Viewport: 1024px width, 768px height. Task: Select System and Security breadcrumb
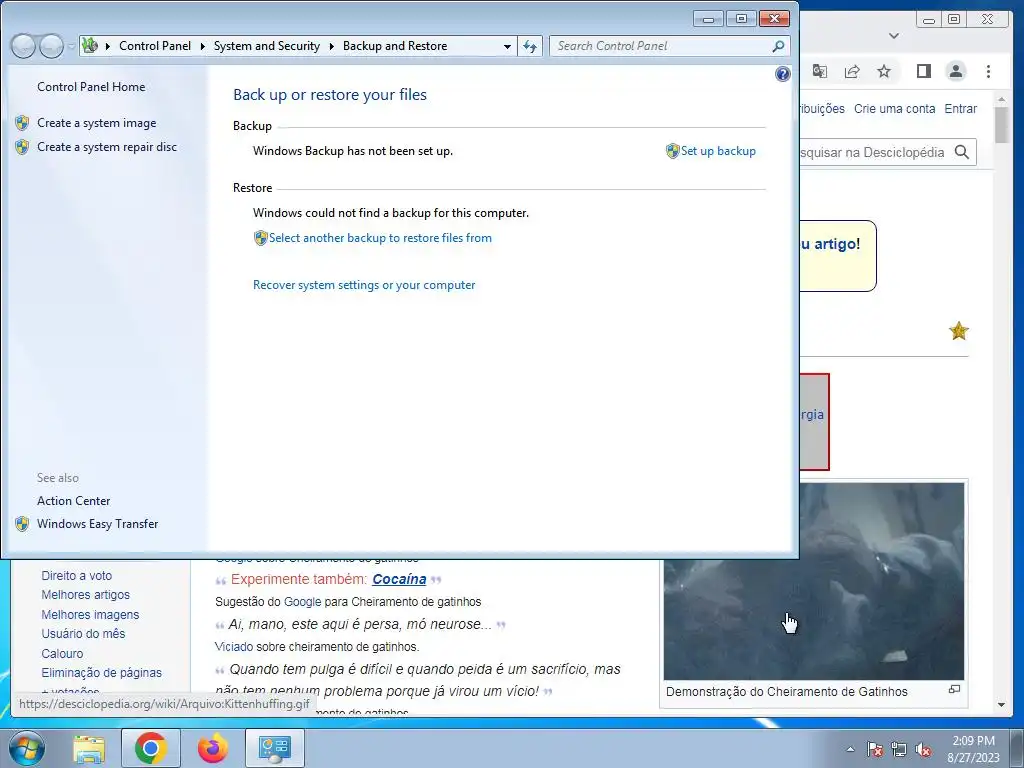(x=266, y=46)
